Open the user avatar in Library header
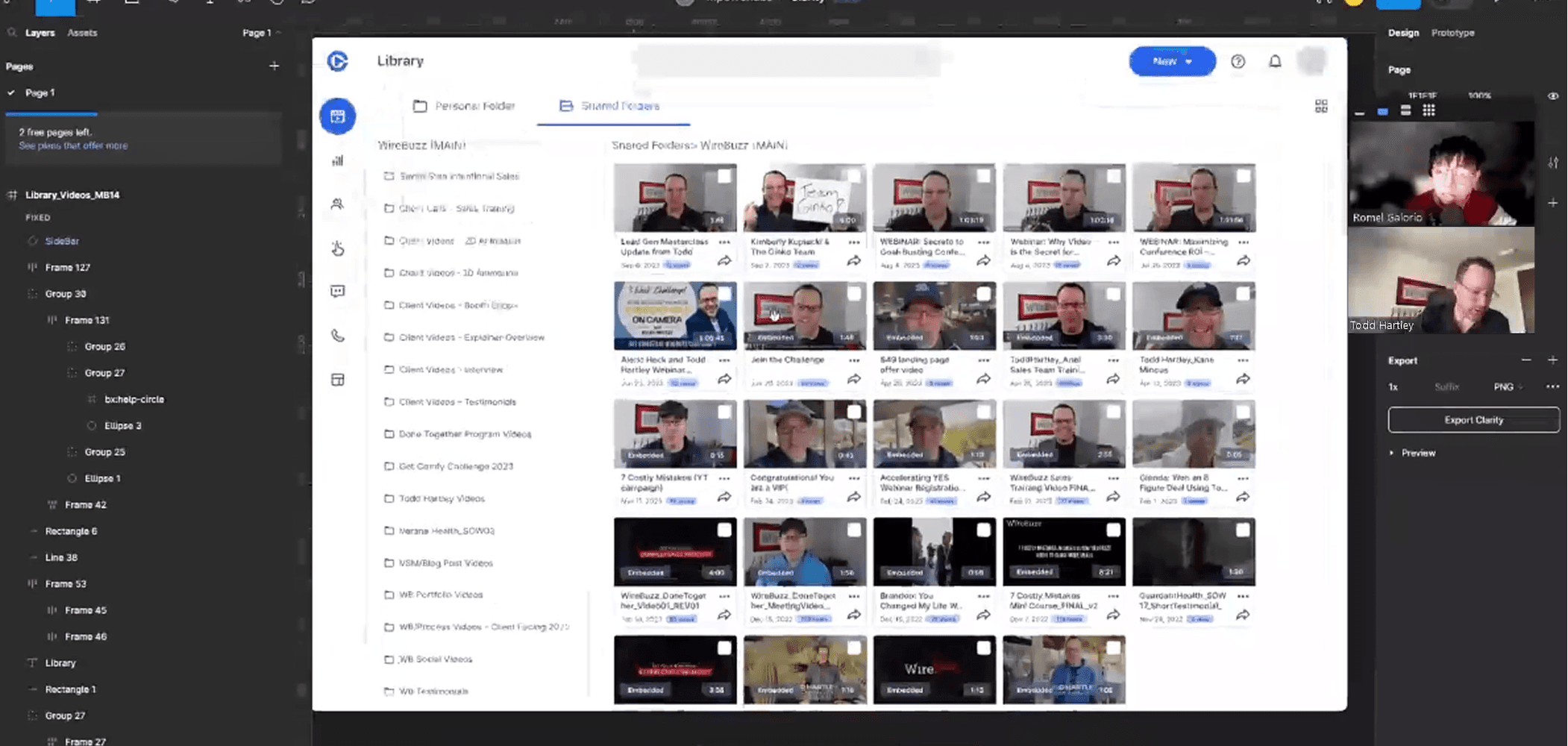 [1312, 61]
